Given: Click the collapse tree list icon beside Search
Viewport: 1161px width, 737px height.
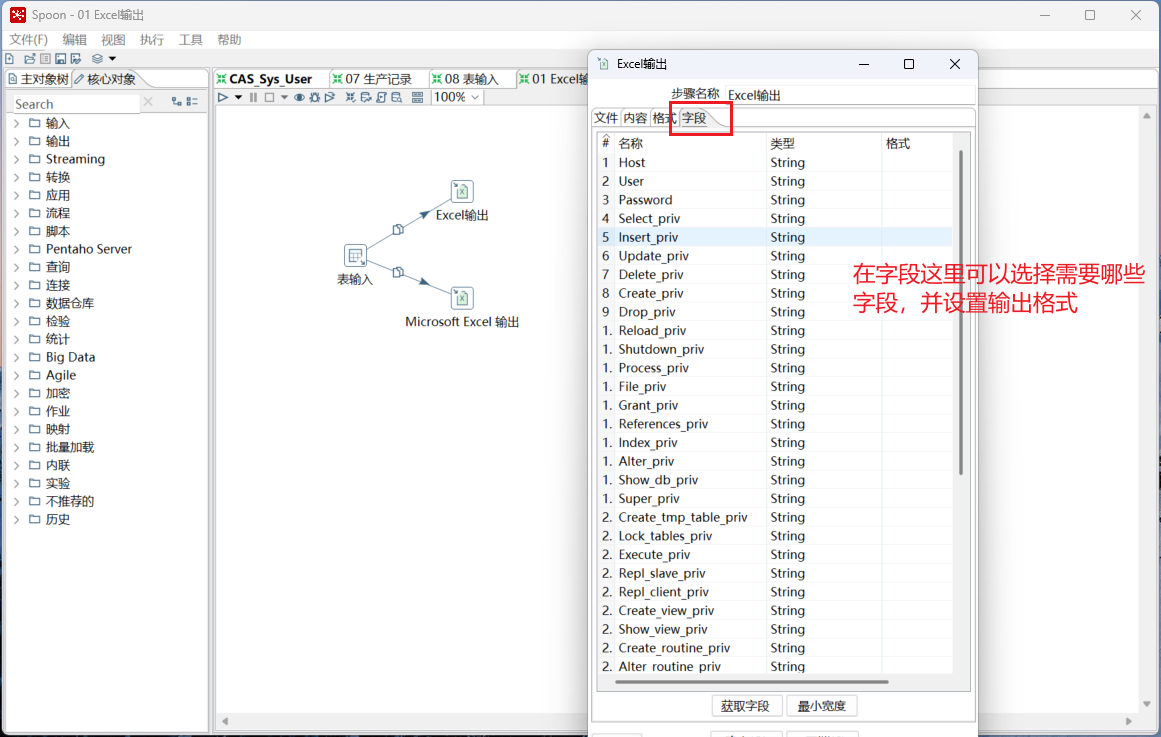Looking at the screenshot, I should point(193,101).
